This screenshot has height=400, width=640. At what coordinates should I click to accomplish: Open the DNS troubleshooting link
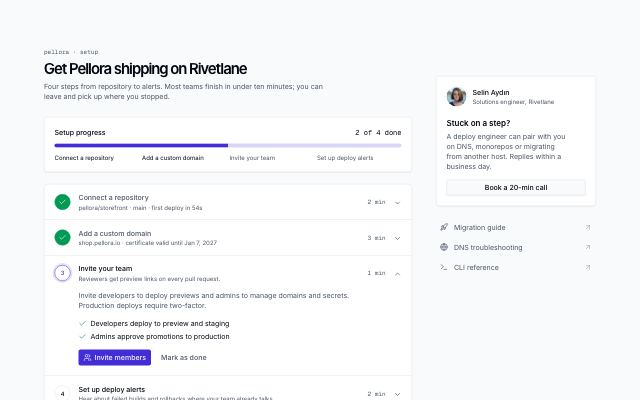point(516,247)
